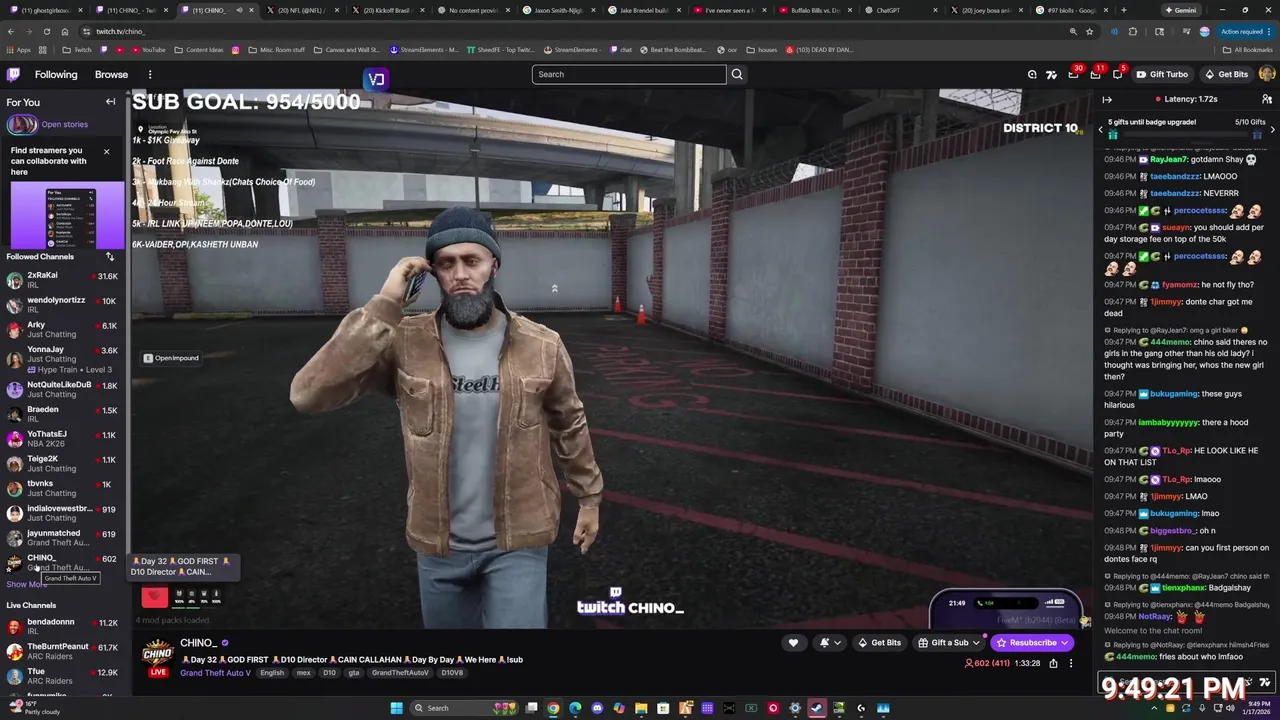Click the D10V8 stream tag
The height and width of the screenshot is (720, 1280).
pos(452,673)
